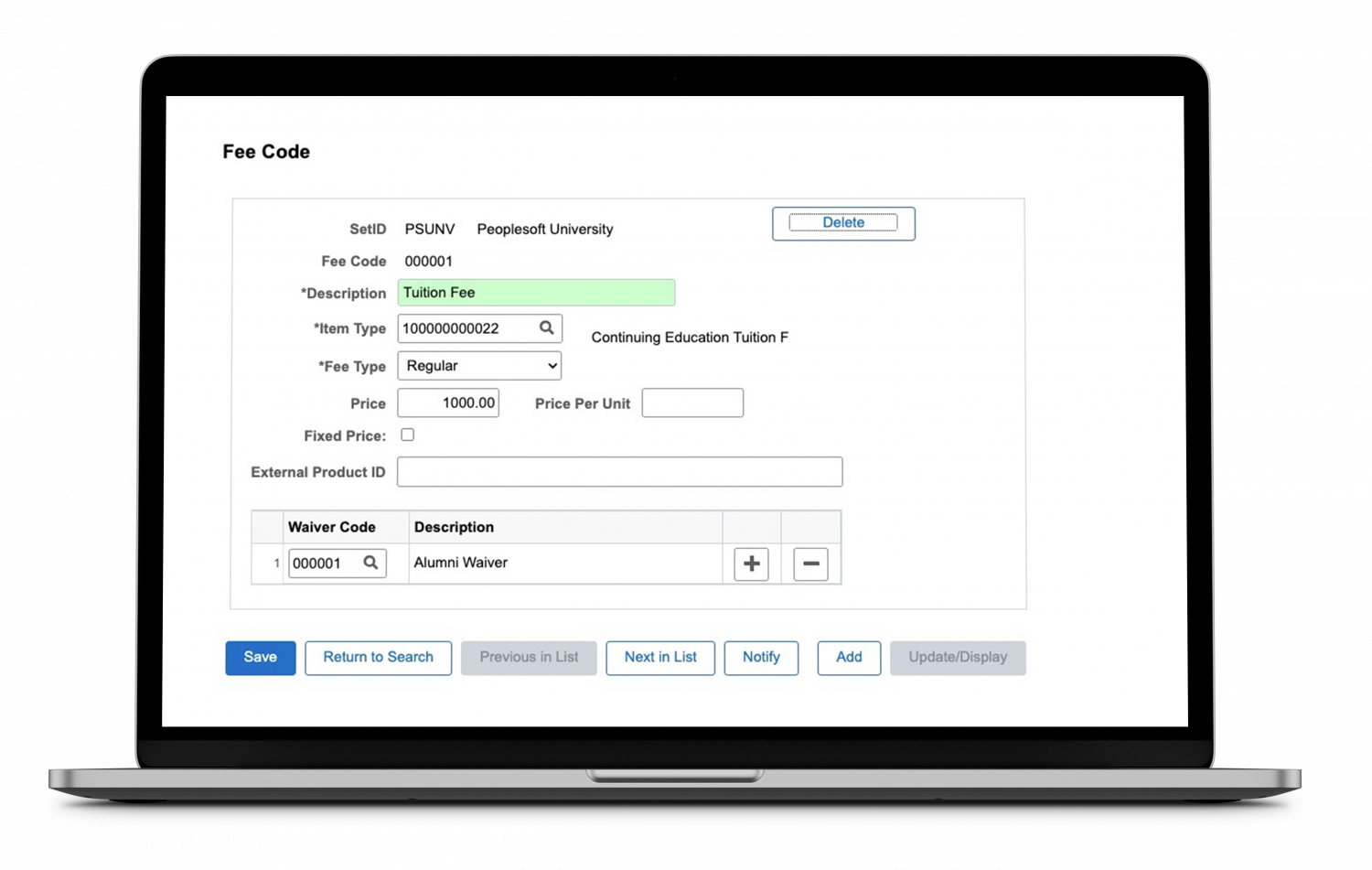
Task: Click the empty Price Per Unit field
Action: 692,403
